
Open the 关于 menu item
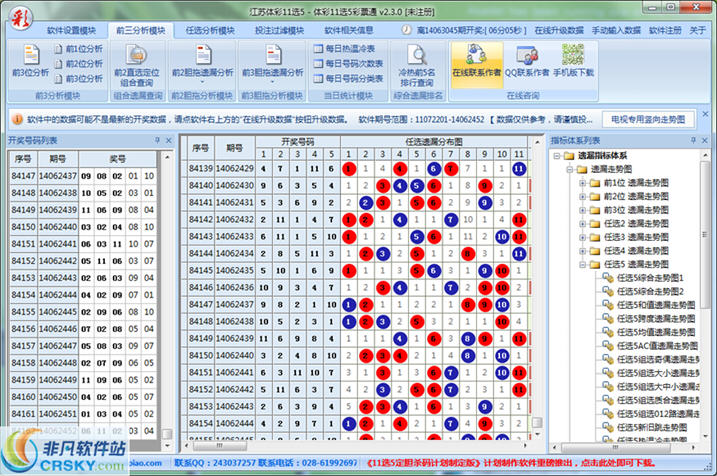click(697, 30)
